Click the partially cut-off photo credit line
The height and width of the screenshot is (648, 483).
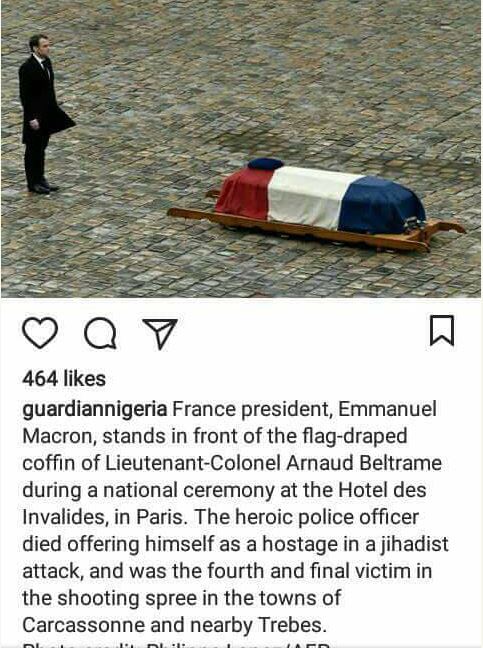click(177, 645)
